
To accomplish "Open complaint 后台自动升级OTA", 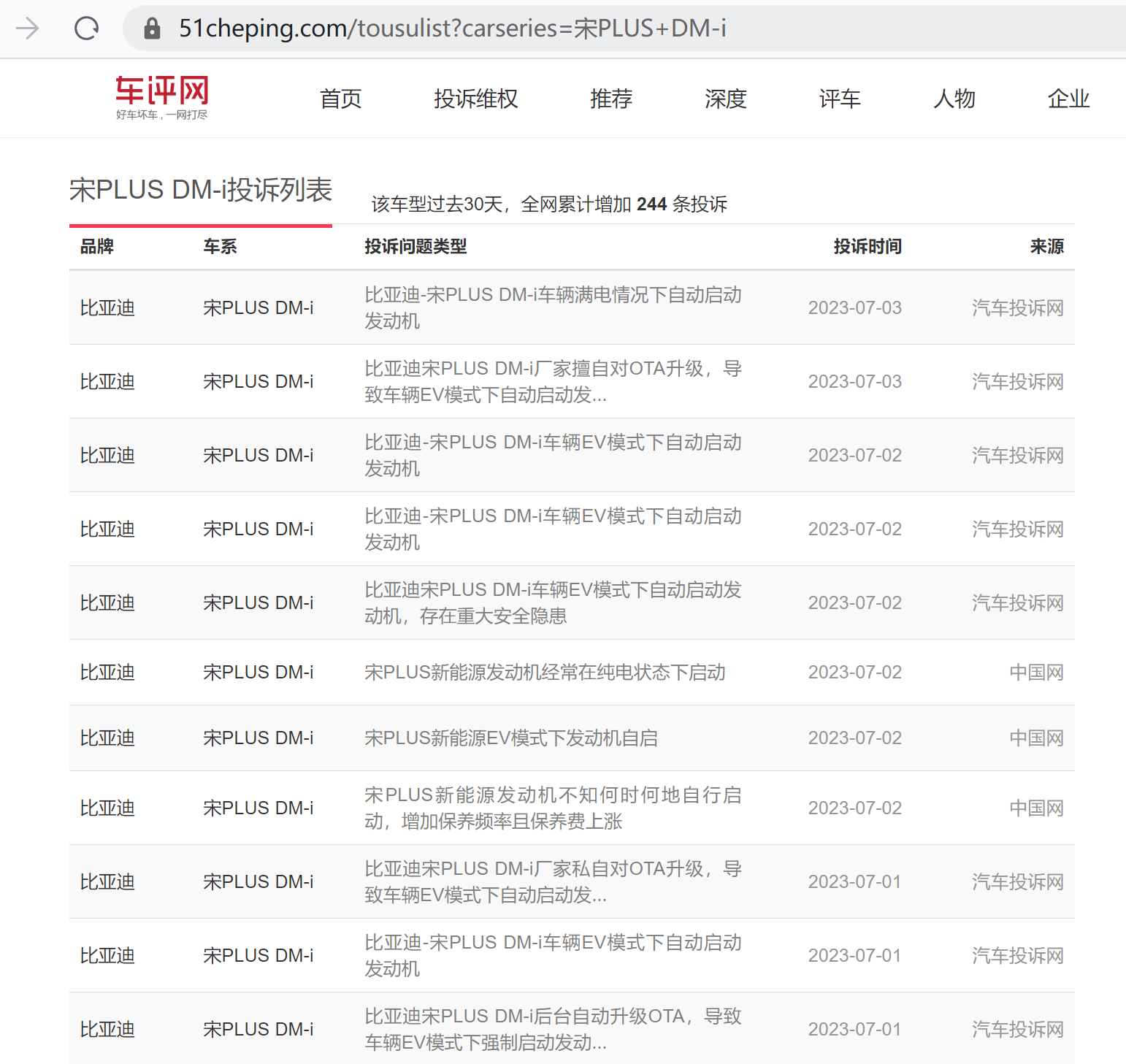I will 553,1030.
